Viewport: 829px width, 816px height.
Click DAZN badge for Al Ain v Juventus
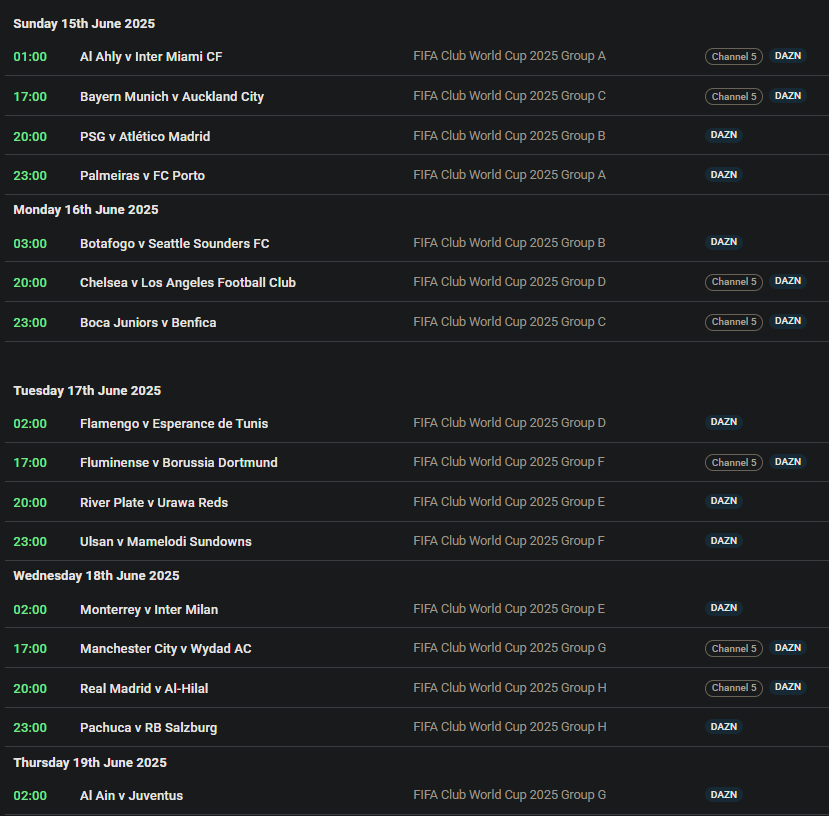click(723, 794)
